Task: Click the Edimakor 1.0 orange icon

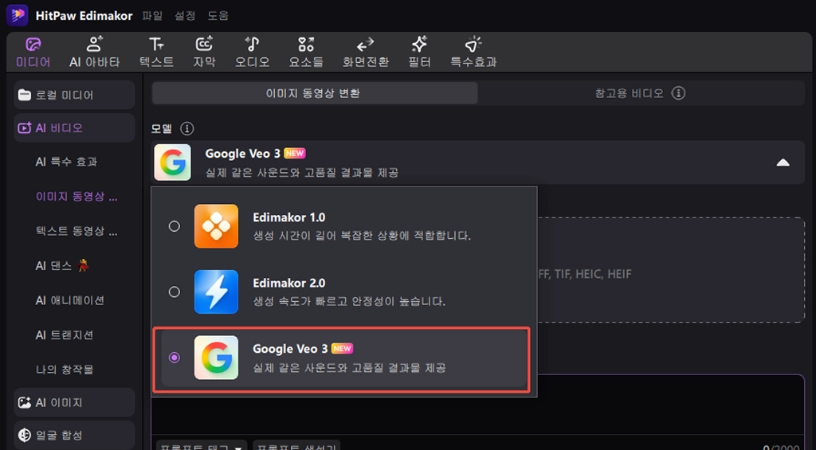Action: pyautogui.click(x=216, y=226)
